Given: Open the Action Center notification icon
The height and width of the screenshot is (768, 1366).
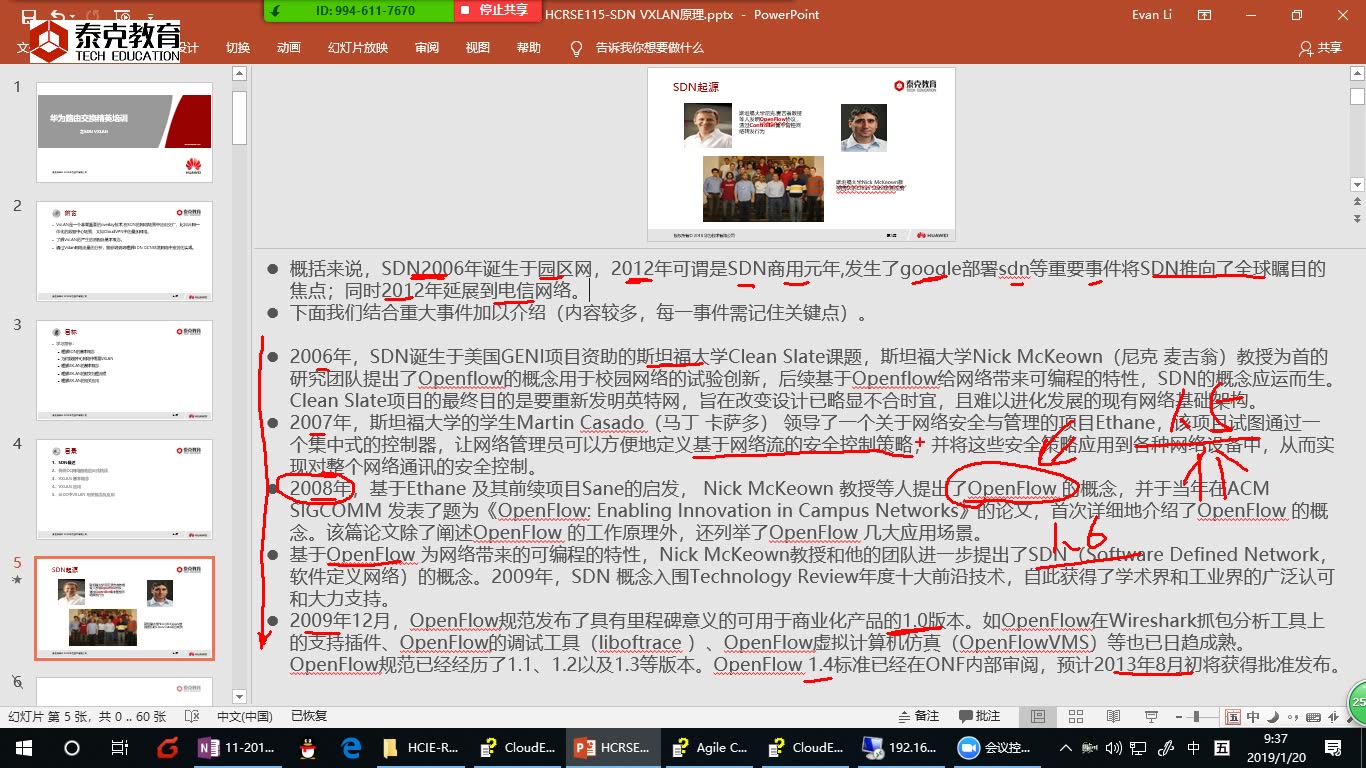Looking at the screenshot, I should (x=1332, y=748).
